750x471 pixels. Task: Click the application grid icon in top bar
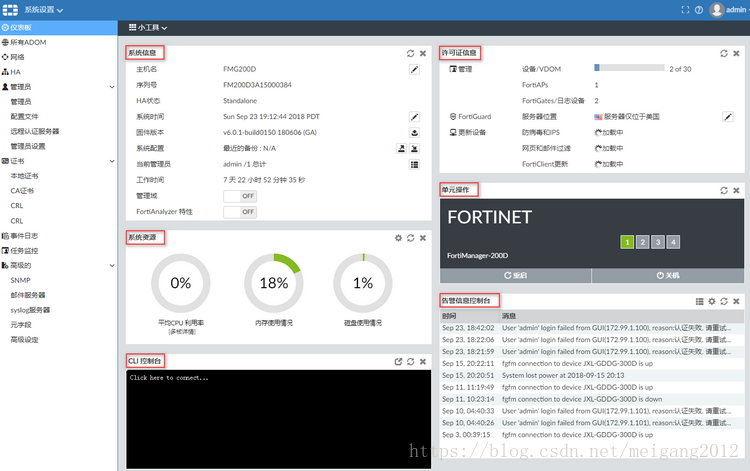10,10
